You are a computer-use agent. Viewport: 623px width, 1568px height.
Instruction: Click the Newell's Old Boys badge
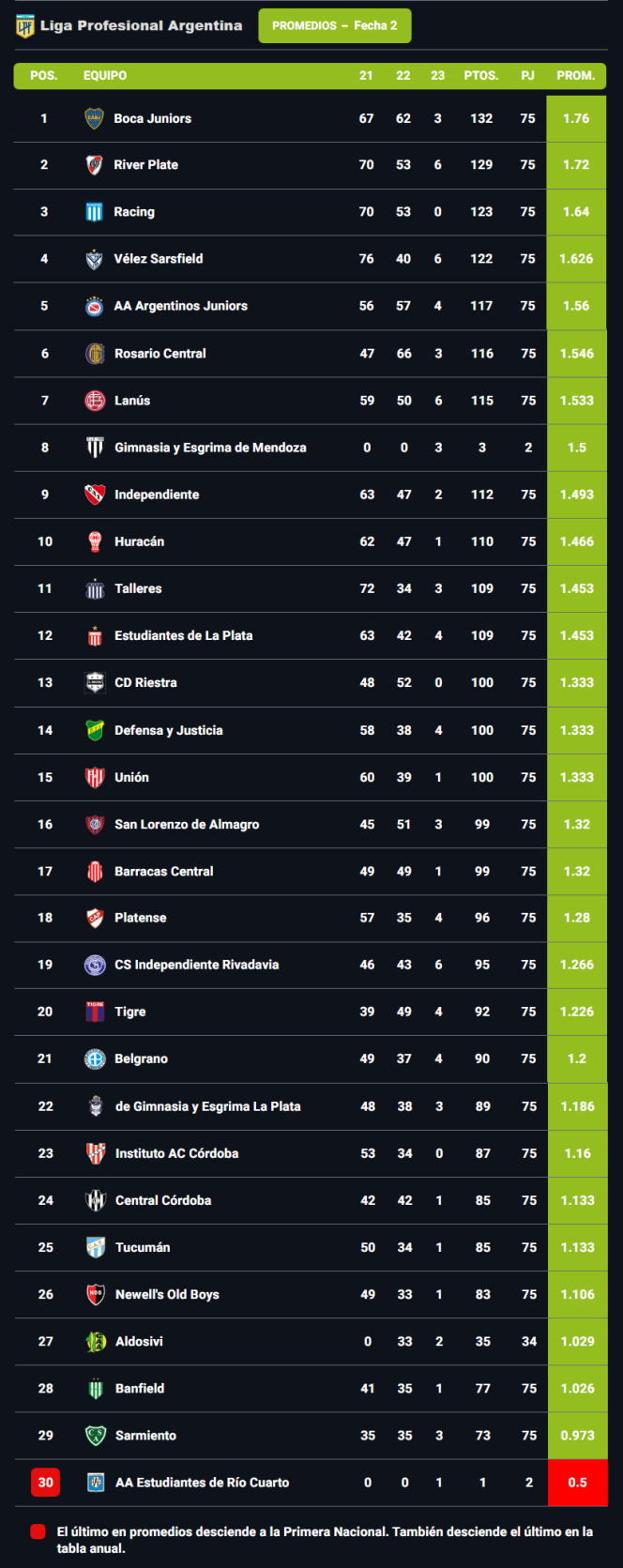(x=96, y=1294)
